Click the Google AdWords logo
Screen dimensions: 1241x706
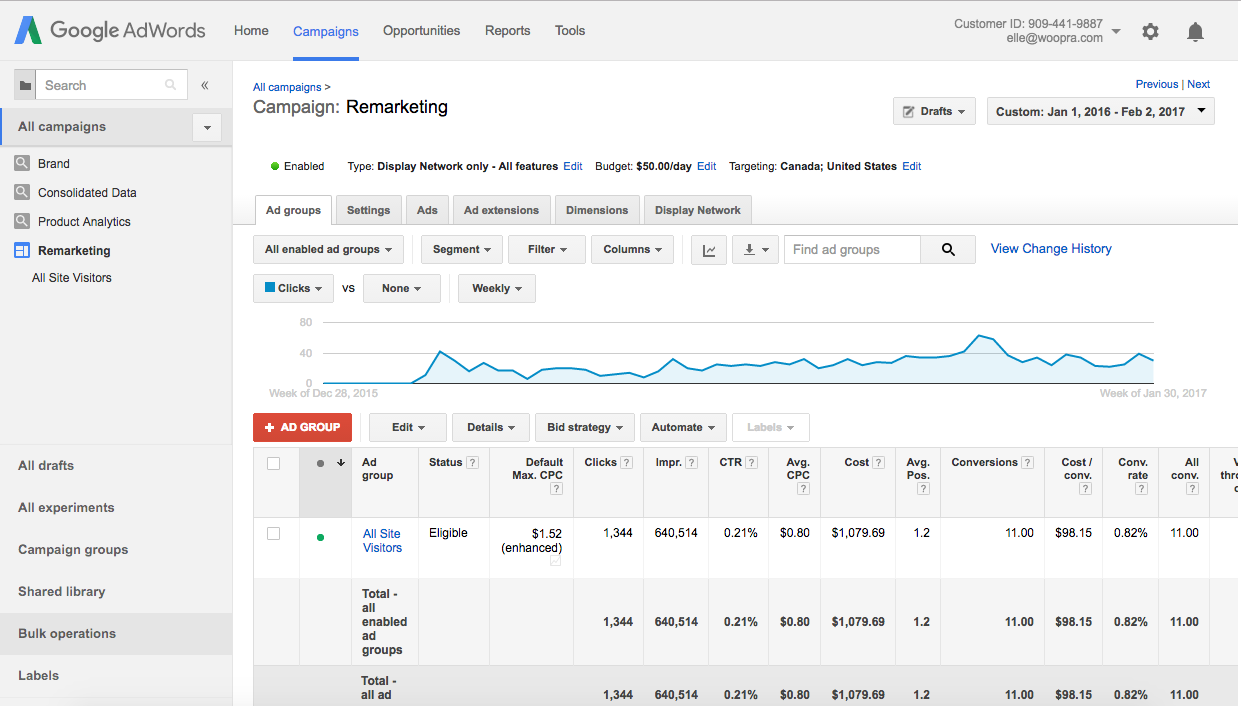click(x=109, y=30)
